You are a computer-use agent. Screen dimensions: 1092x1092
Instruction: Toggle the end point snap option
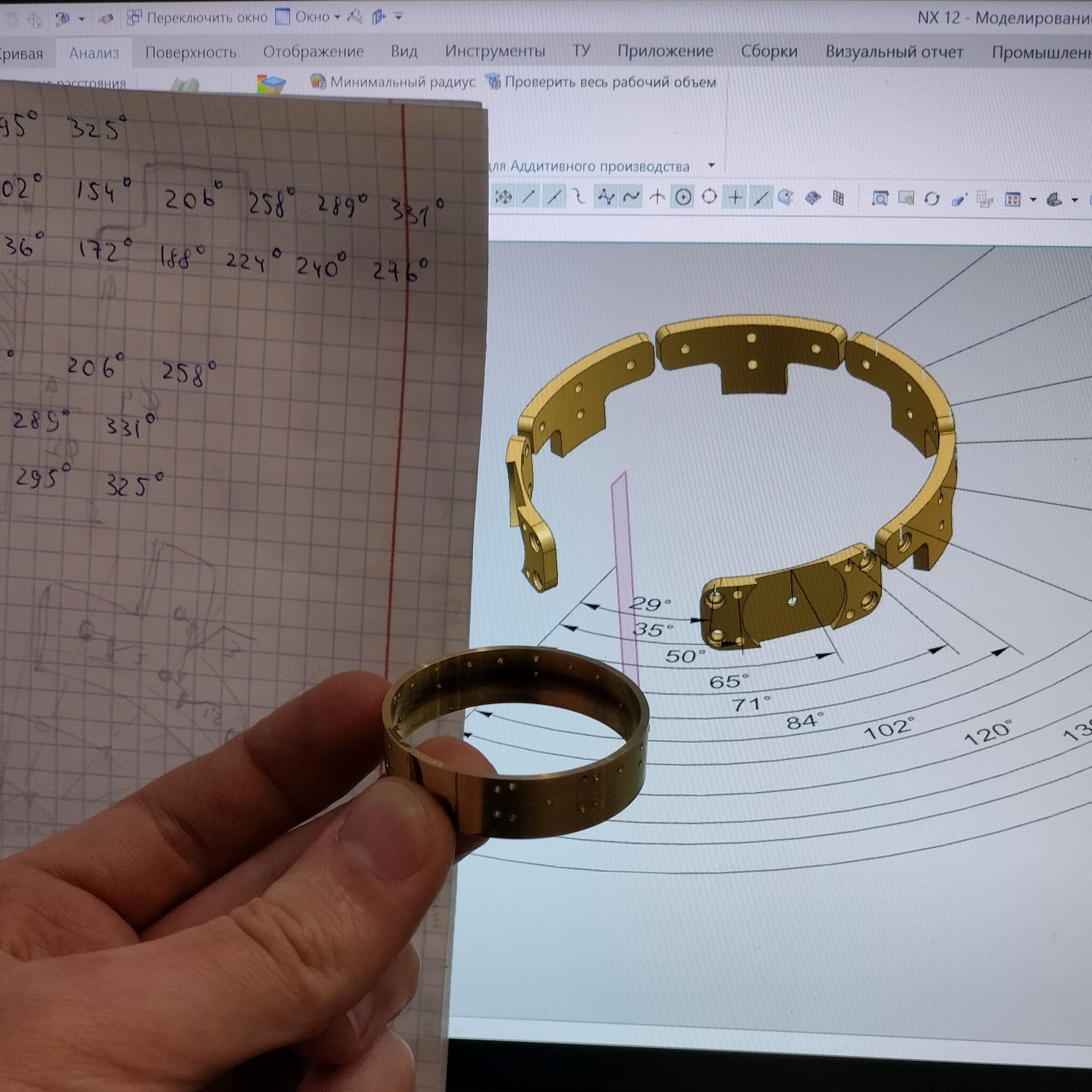[528, 197]
